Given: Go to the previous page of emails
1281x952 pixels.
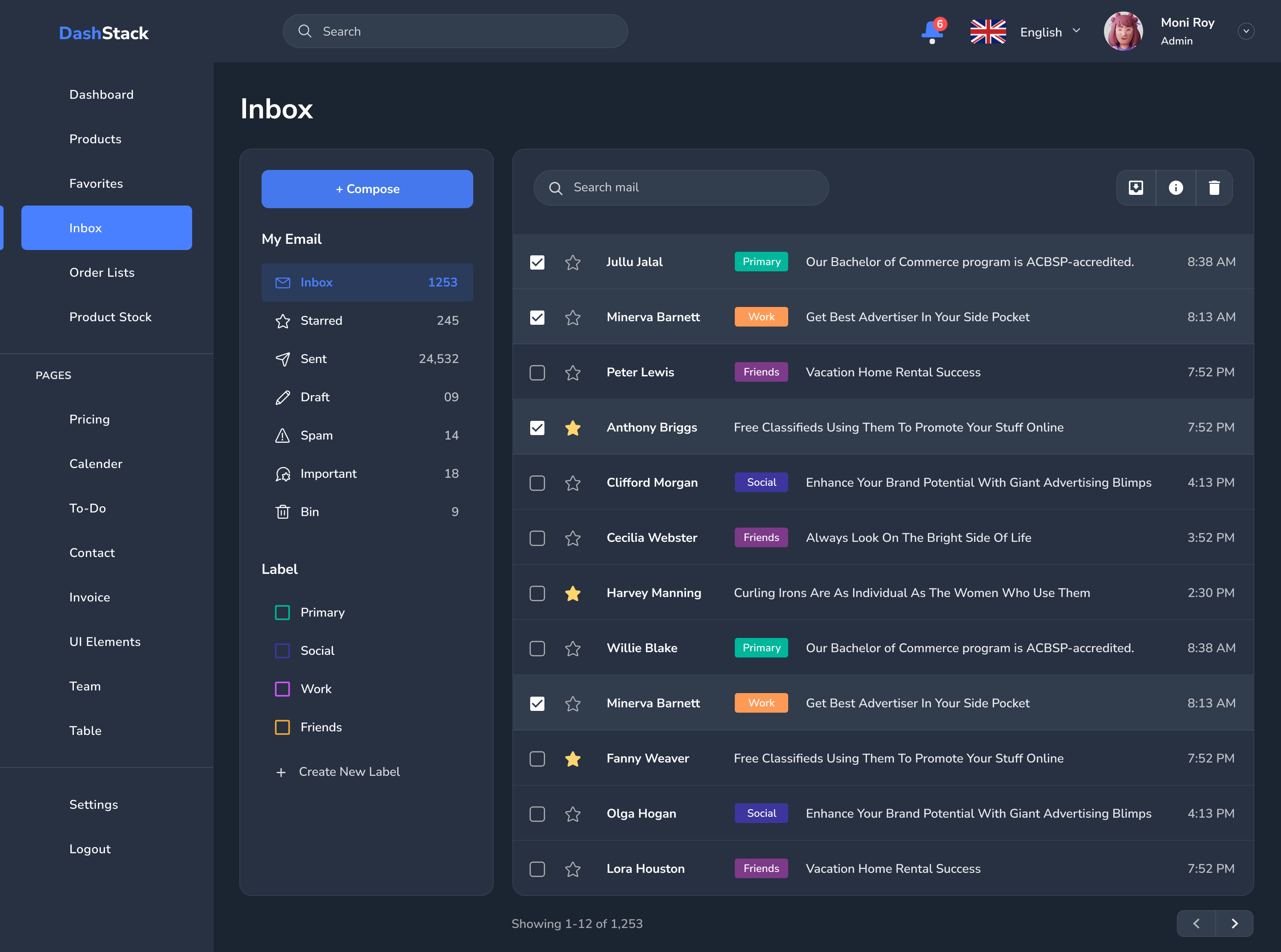Looking at the screenshot, I should [x=1196, y=924].
